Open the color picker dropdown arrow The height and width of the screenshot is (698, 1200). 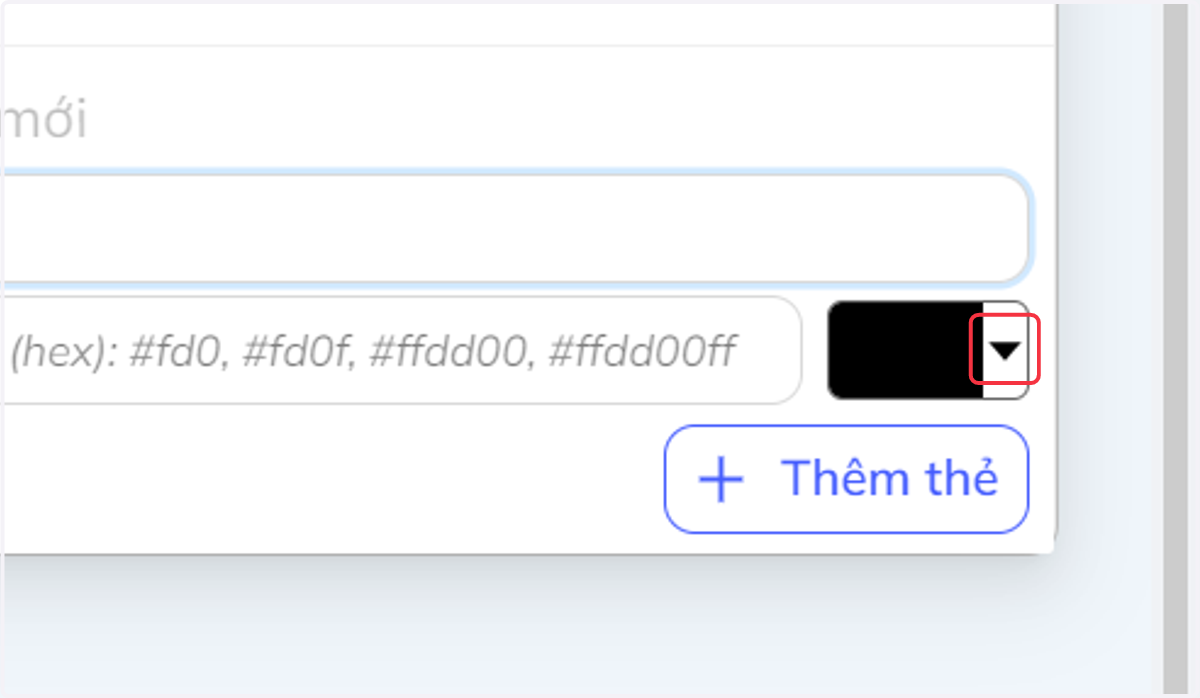click(x=1005, y=349)
